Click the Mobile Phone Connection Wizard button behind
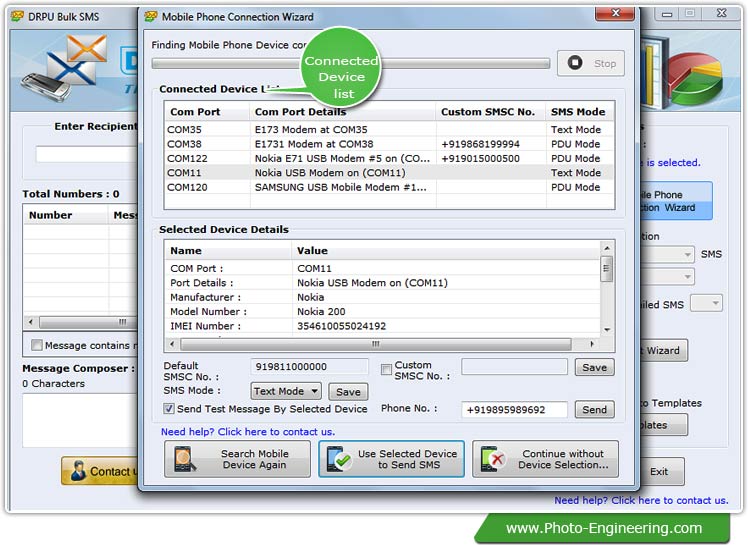Viewport: 748px width, 545px height. [675, 201]
